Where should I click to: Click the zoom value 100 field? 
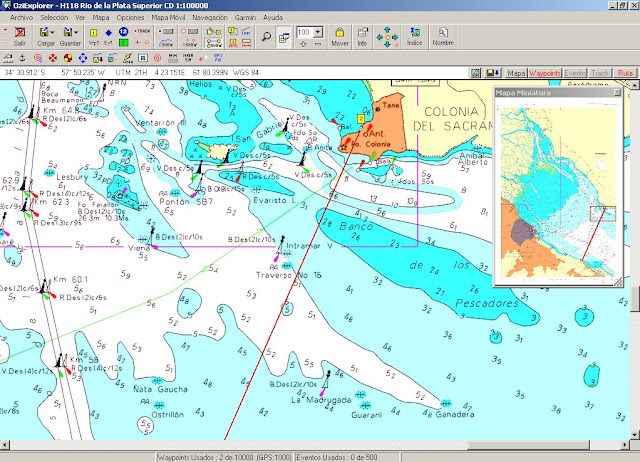point(304,32)
